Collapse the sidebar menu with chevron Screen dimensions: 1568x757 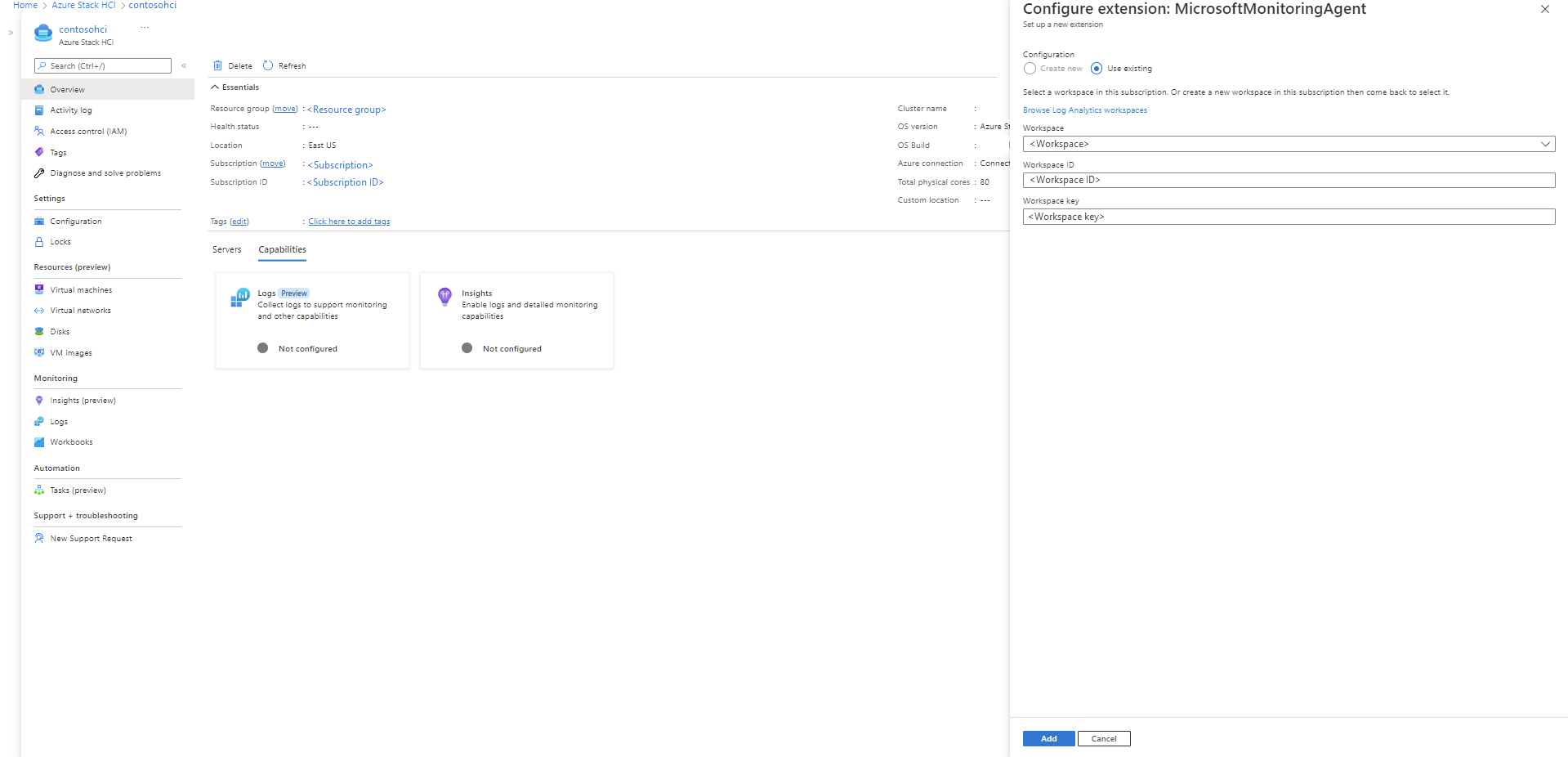(184, 65)
